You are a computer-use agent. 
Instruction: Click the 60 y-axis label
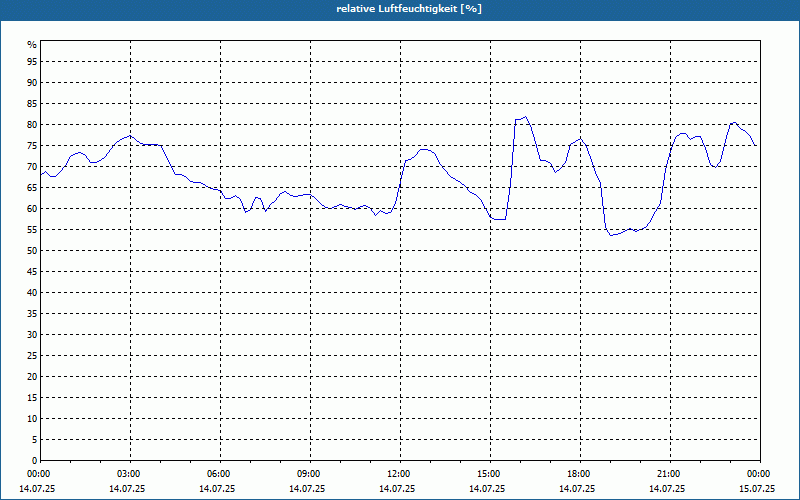point(32,209)
